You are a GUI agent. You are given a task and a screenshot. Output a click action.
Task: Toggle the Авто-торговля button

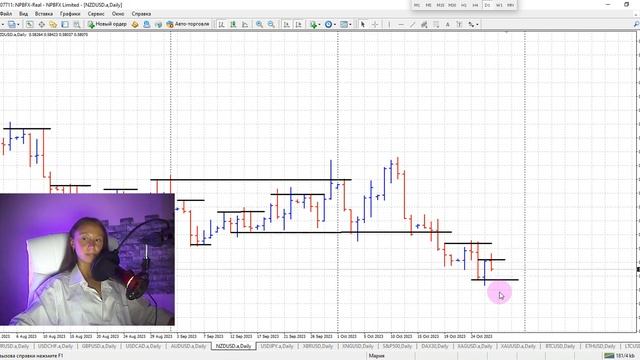188,24
